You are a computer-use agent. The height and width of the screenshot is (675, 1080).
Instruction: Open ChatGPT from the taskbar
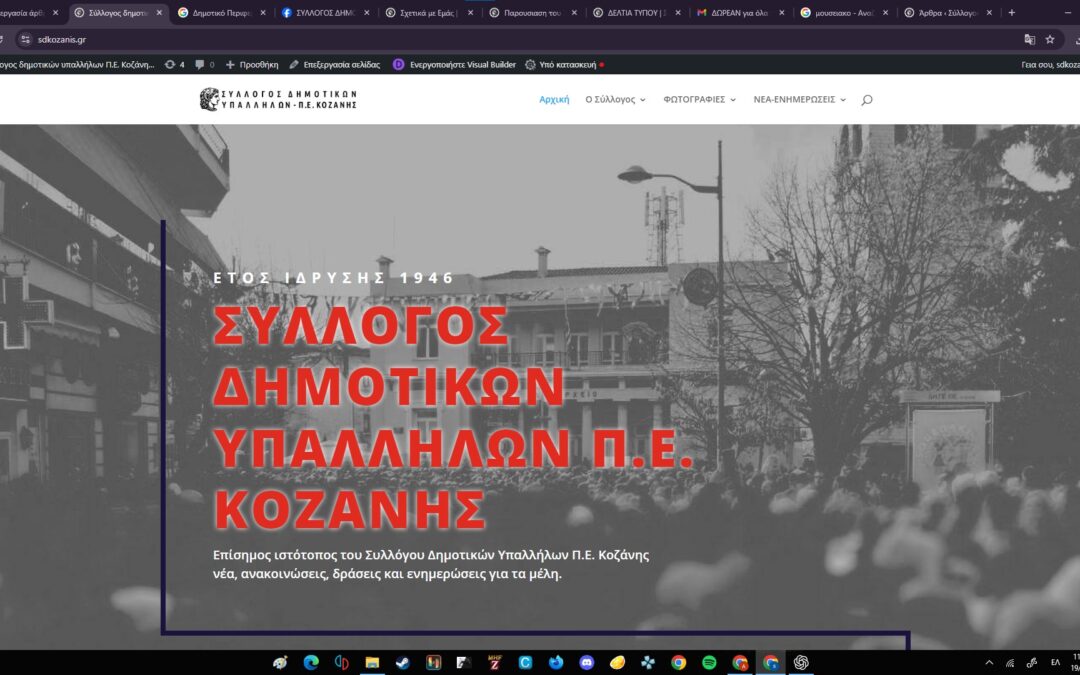(800, 662)
